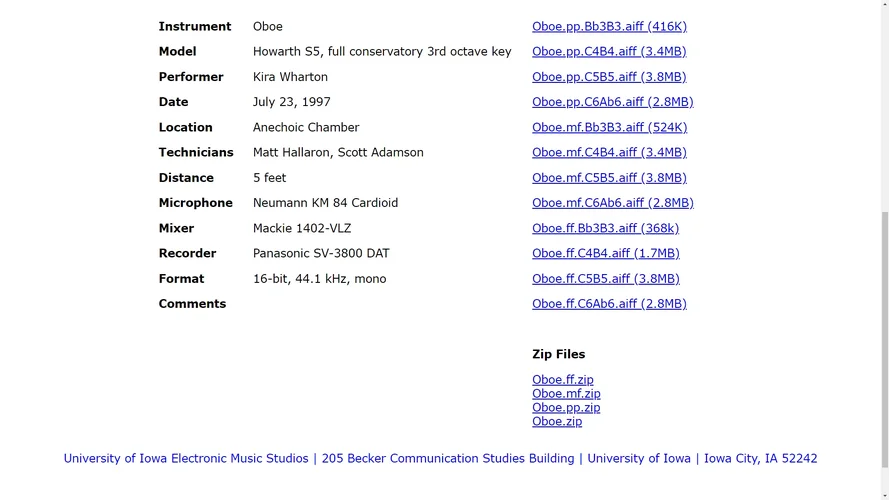Download Oboe.ff.C4B4.aiff recording
This screenshot has width=889, height=500.
tap(605, 254)
